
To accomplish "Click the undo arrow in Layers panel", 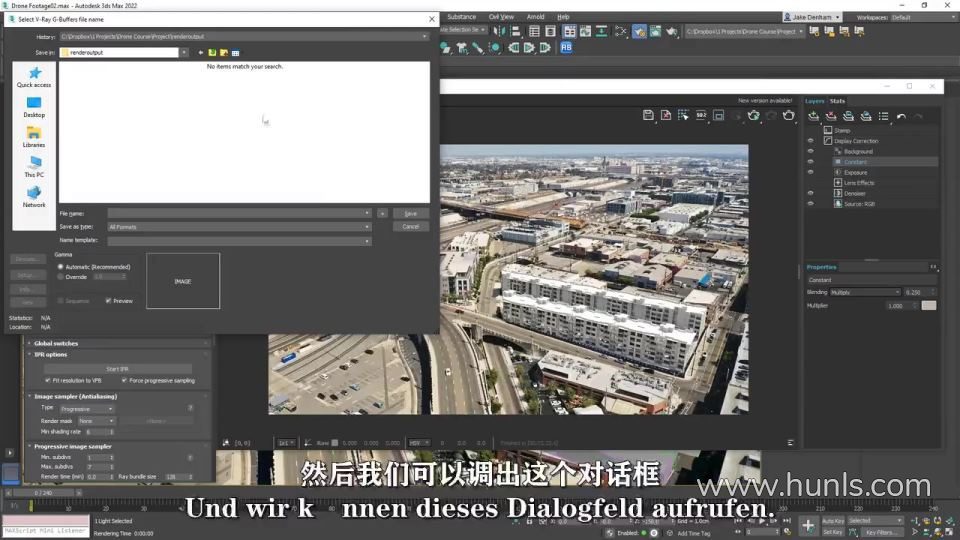I will point(901,116).
